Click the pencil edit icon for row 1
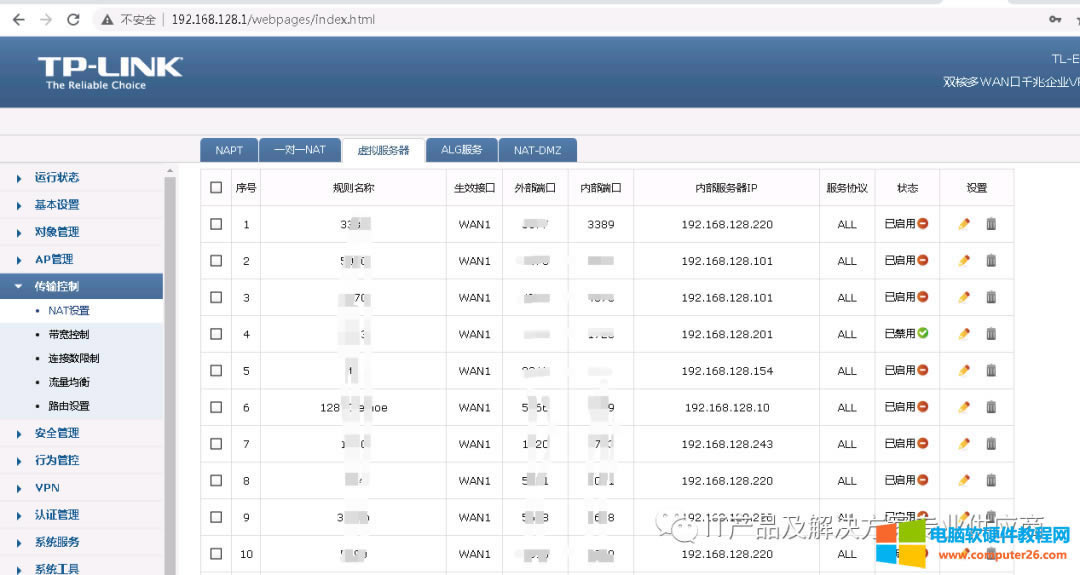Screen dimensions: 1080x575 (964, 224)
